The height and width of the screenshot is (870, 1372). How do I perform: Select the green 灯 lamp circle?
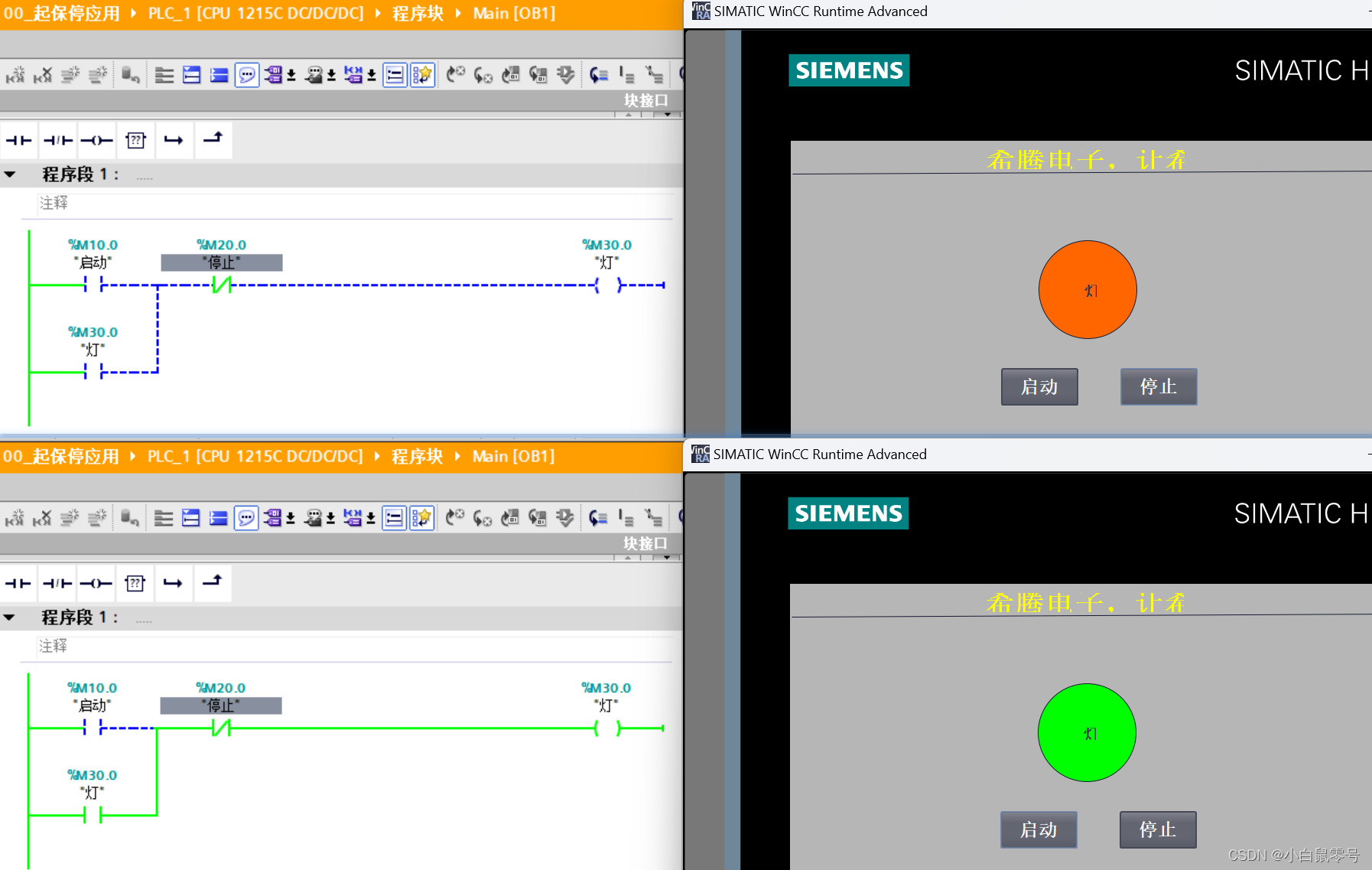tap(1087, 733)
